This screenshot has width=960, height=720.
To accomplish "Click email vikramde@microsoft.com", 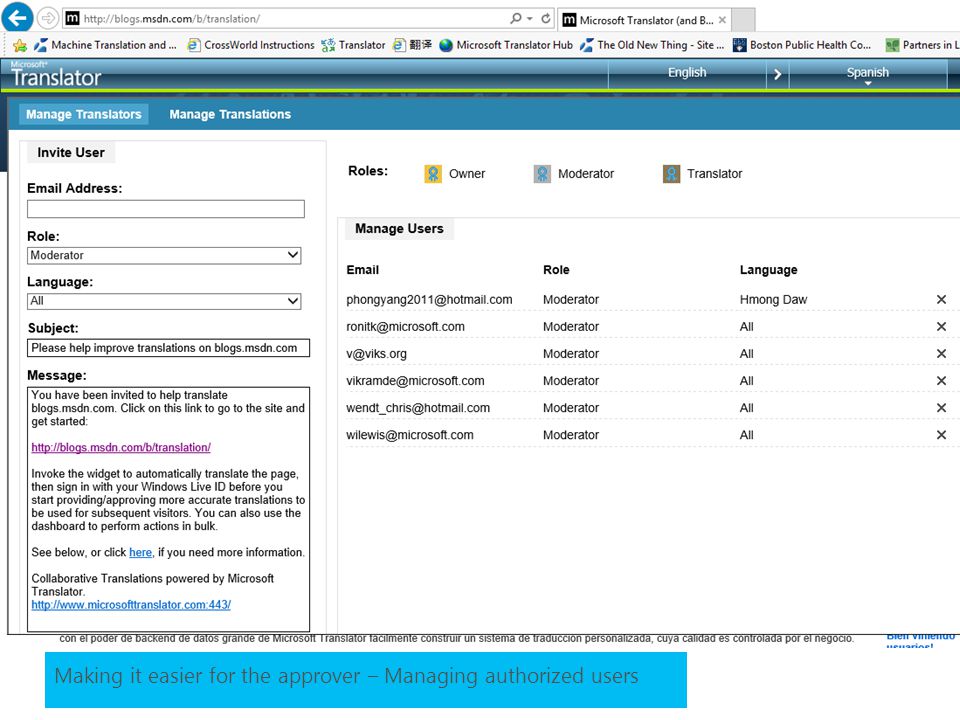I will pyautogui.click(x=415, y=380).
